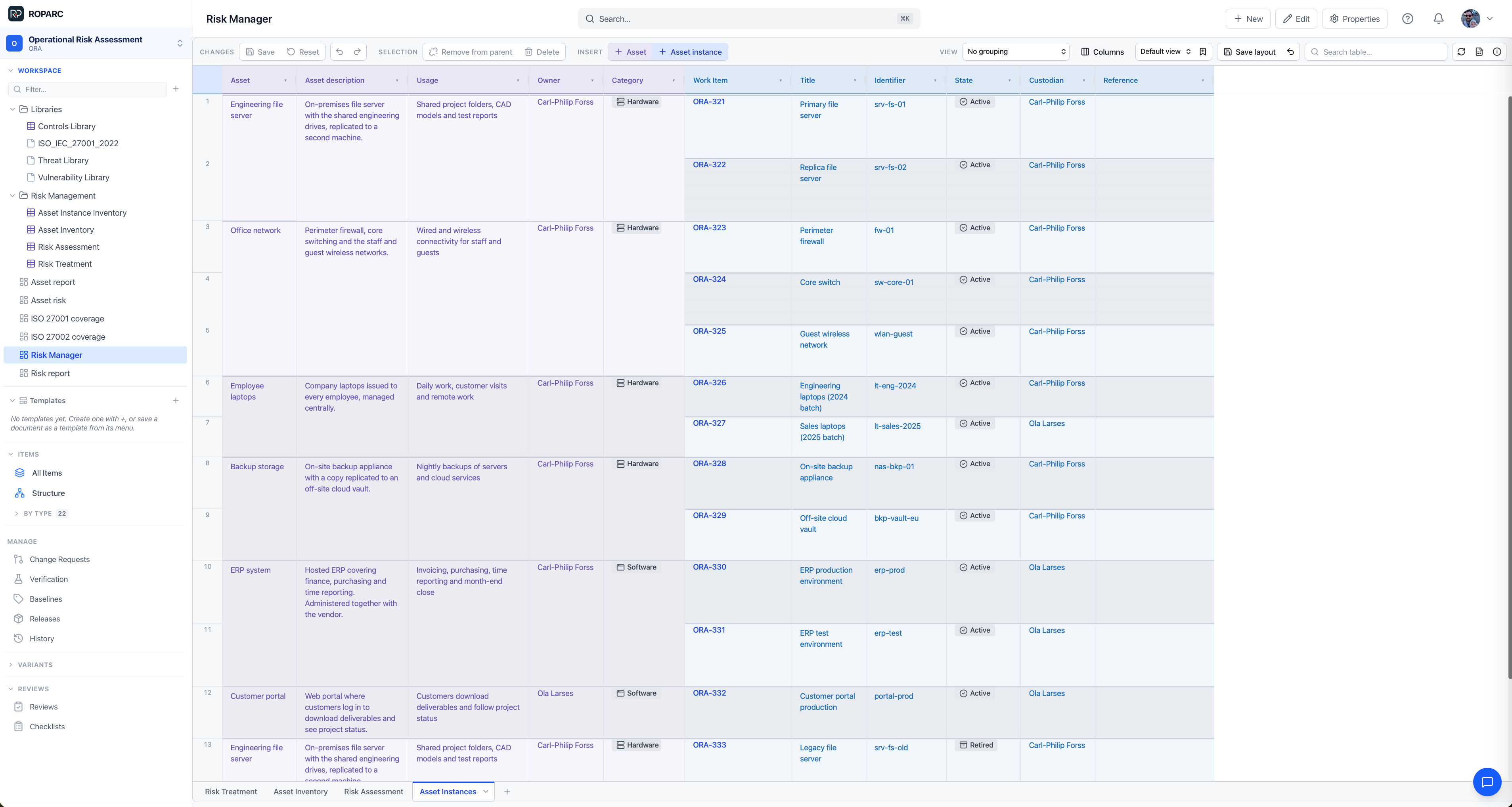Click the export document icon in toolbar
Screen dimensions: 1512x807
pos(1479,52)
